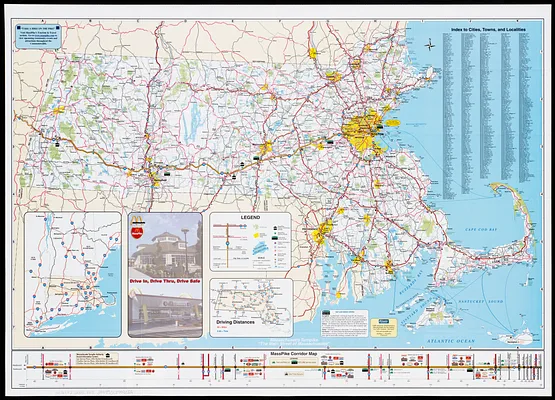The image size is (555, 400).
Task: Click the drive-thru restaurant photo
Action: (x=165, y=310)
